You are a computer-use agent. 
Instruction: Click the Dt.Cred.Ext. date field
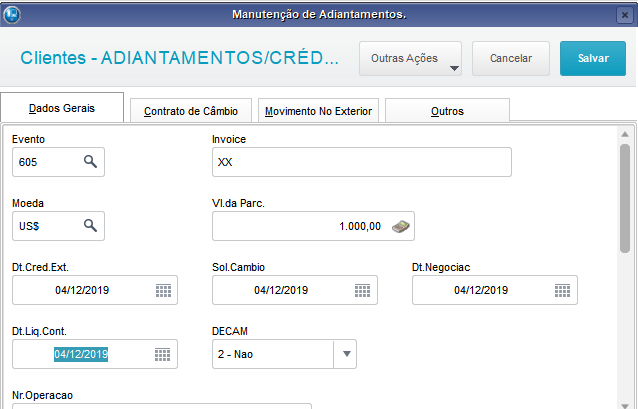point(95,290)
